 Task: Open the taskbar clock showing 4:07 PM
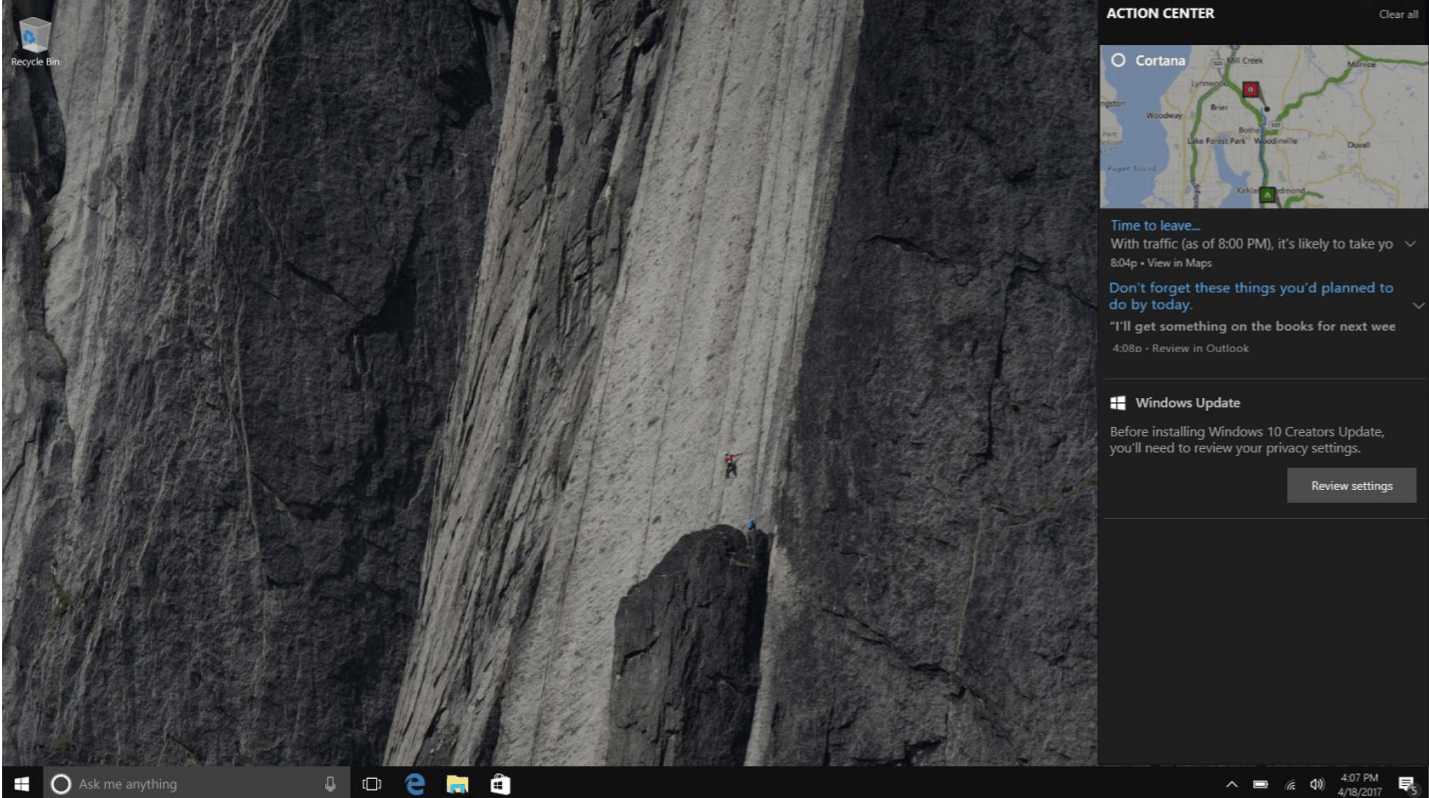1361,785
